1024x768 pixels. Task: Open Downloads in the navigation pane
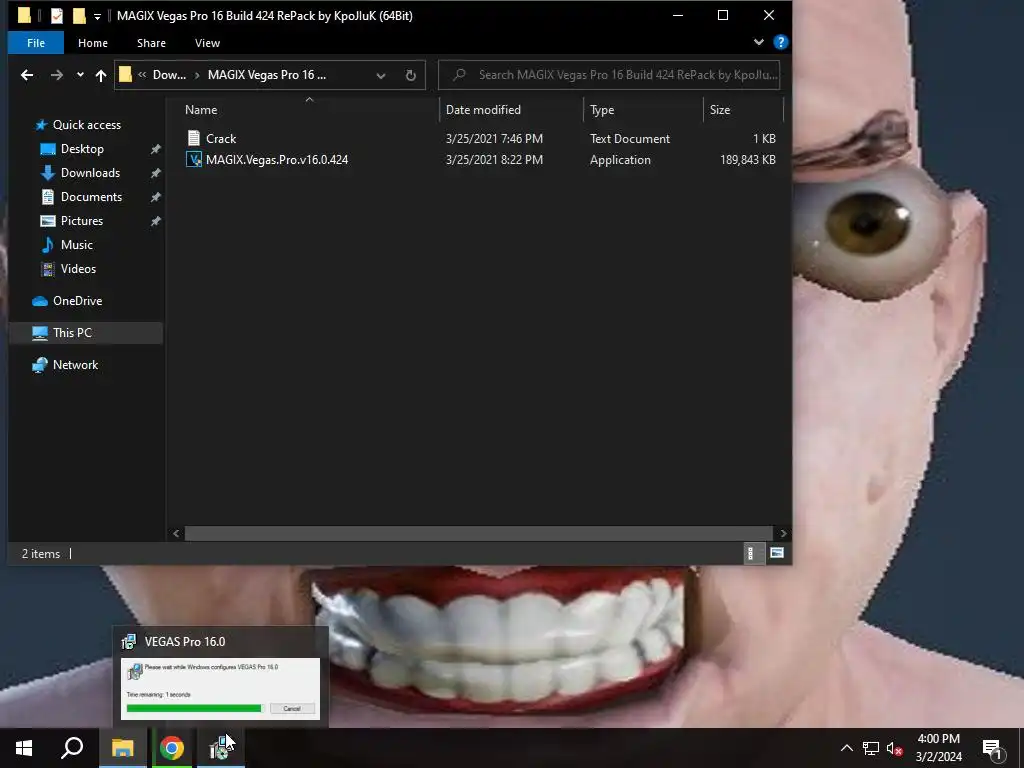coord(90,173)
